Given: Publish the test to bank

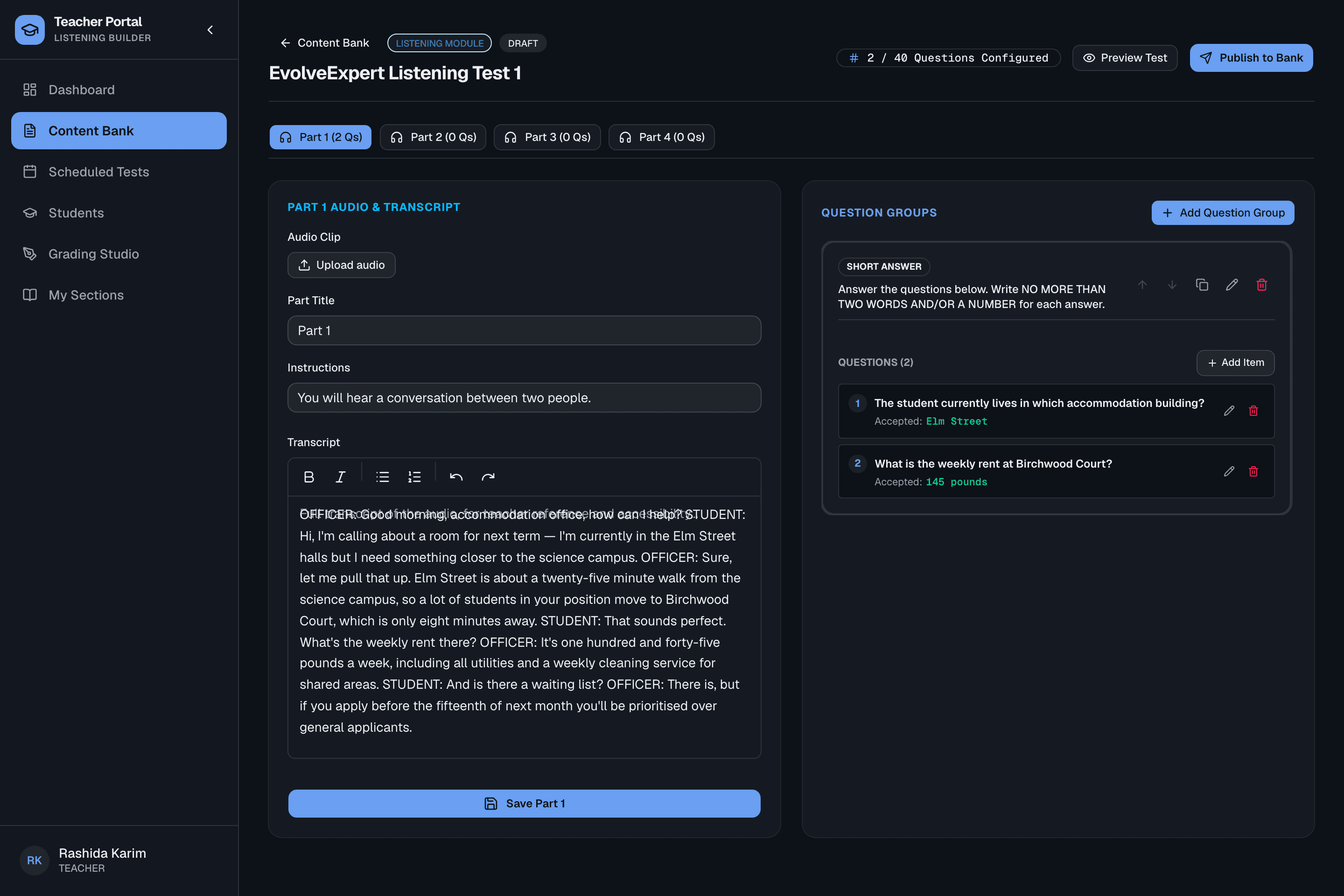Looking at the screenshot, I should (x=1251, y=58).
